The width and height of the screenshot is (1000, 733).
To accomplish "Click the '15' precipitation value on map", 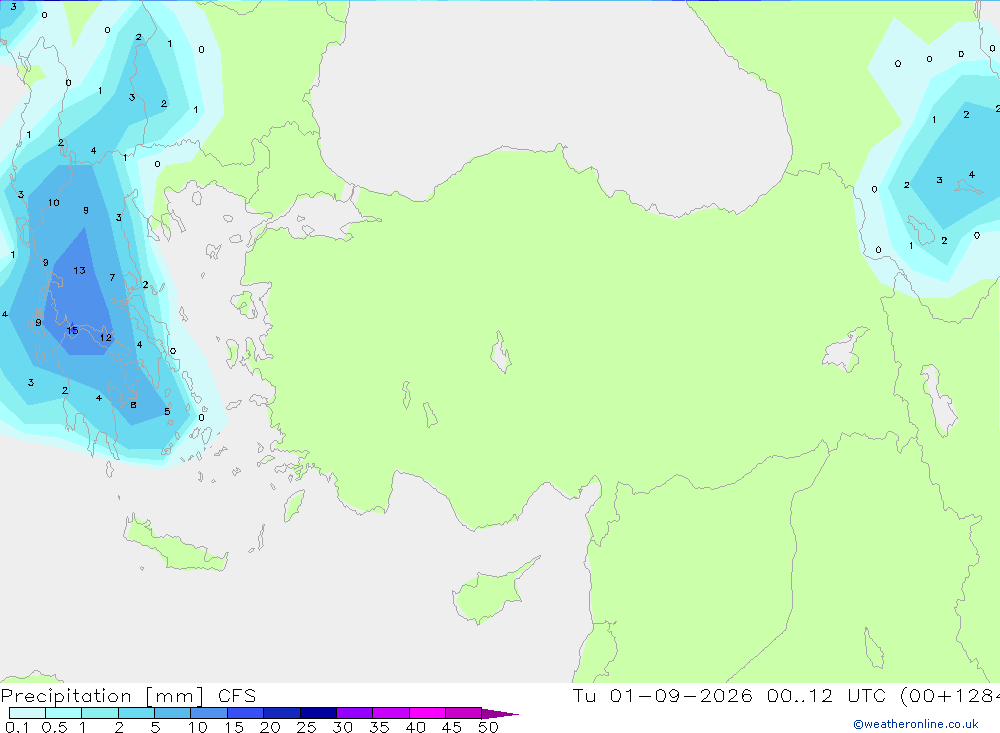I will click(x=72, y=330).
